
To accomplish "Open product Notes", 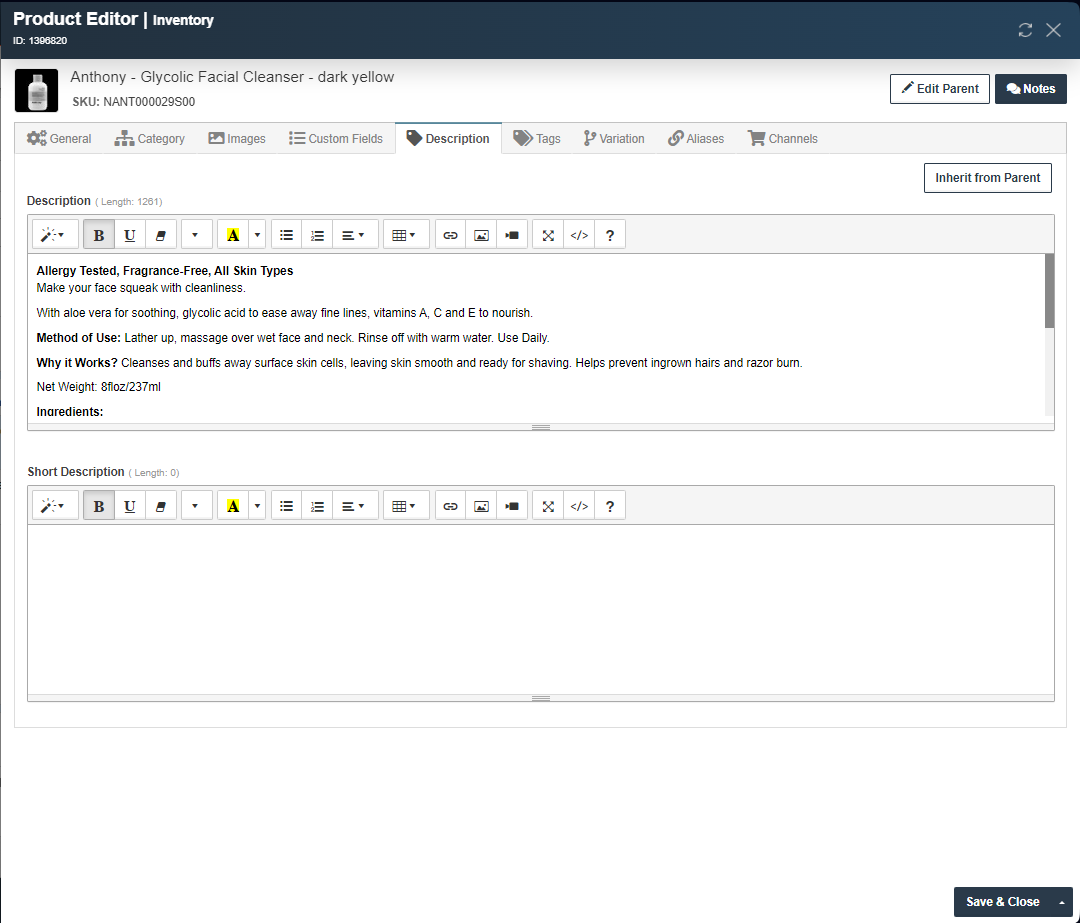I will pos(1030,89).
